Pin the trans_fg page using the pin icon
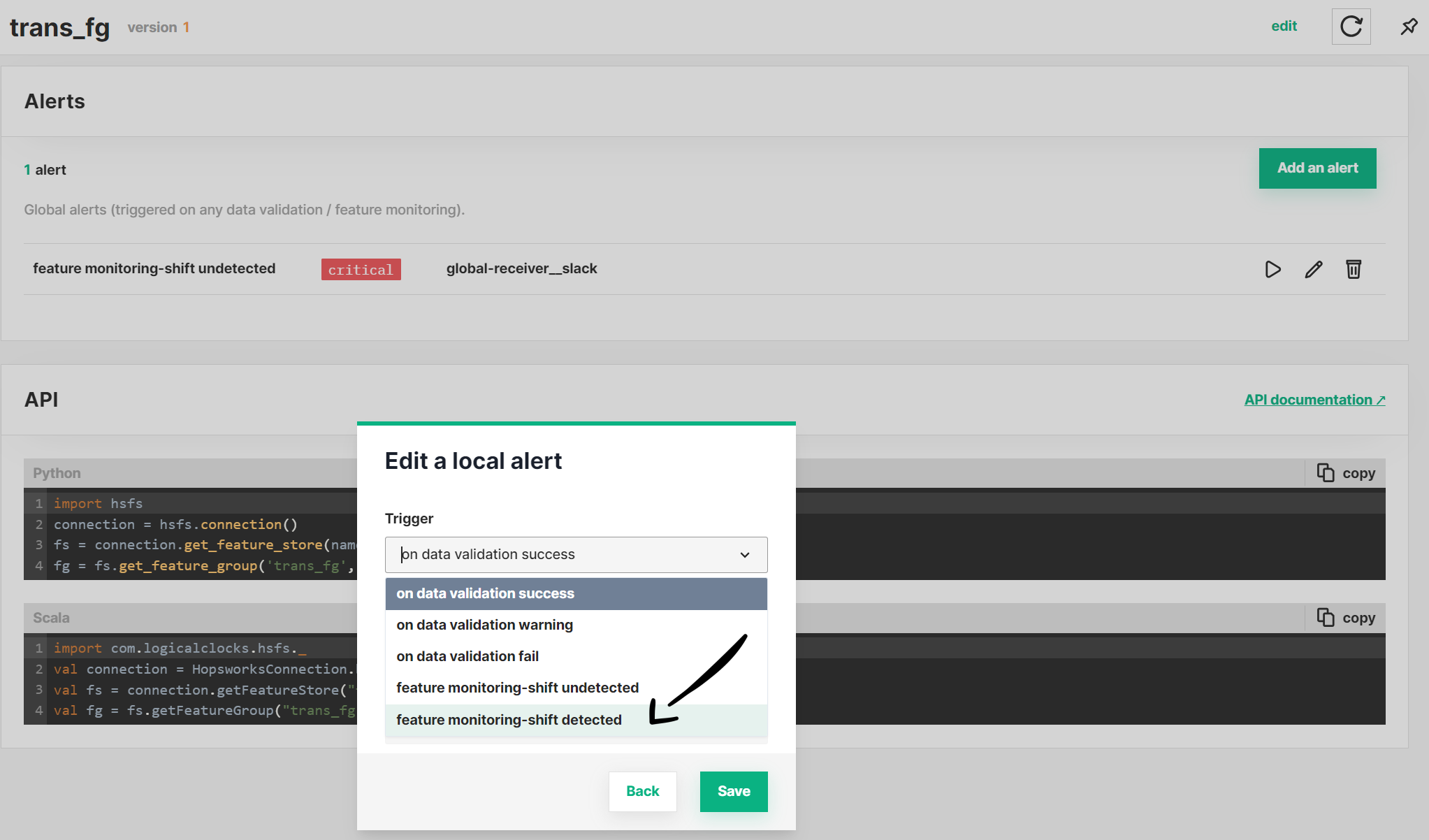Screen dimensions: 1429x840 pos(1409,27)
